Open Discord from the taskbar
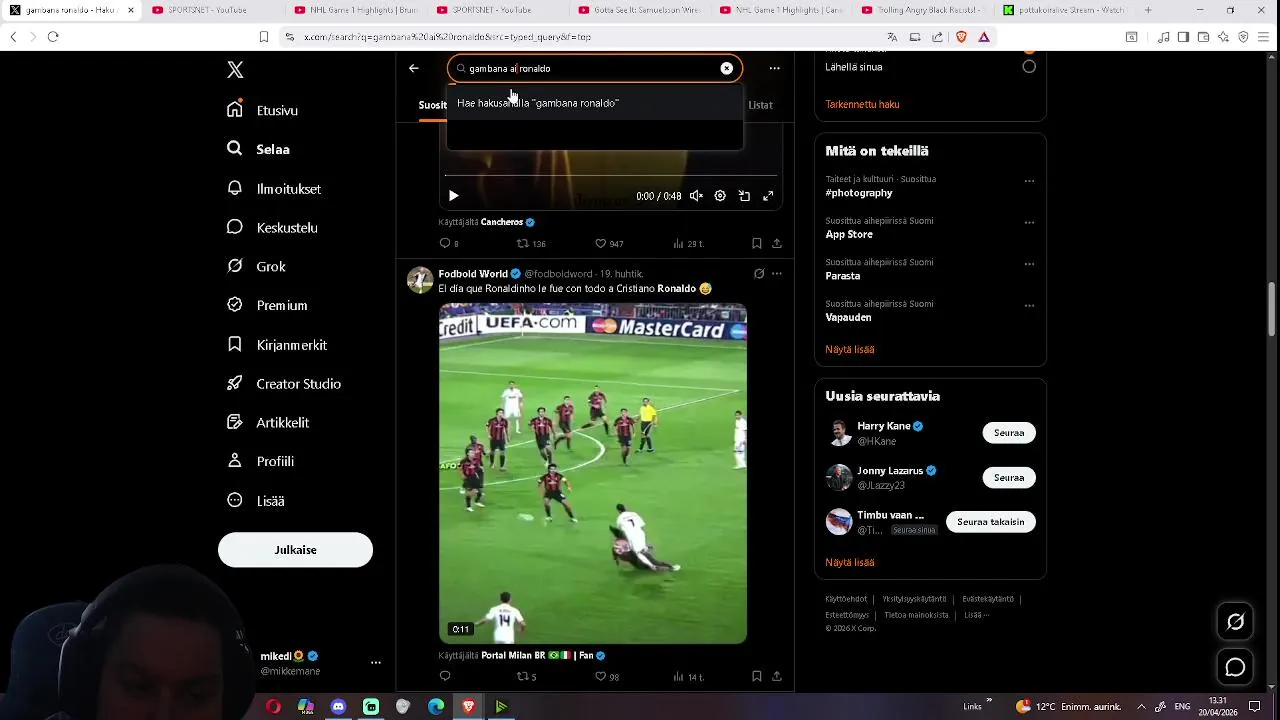 [x=338, y=706]
